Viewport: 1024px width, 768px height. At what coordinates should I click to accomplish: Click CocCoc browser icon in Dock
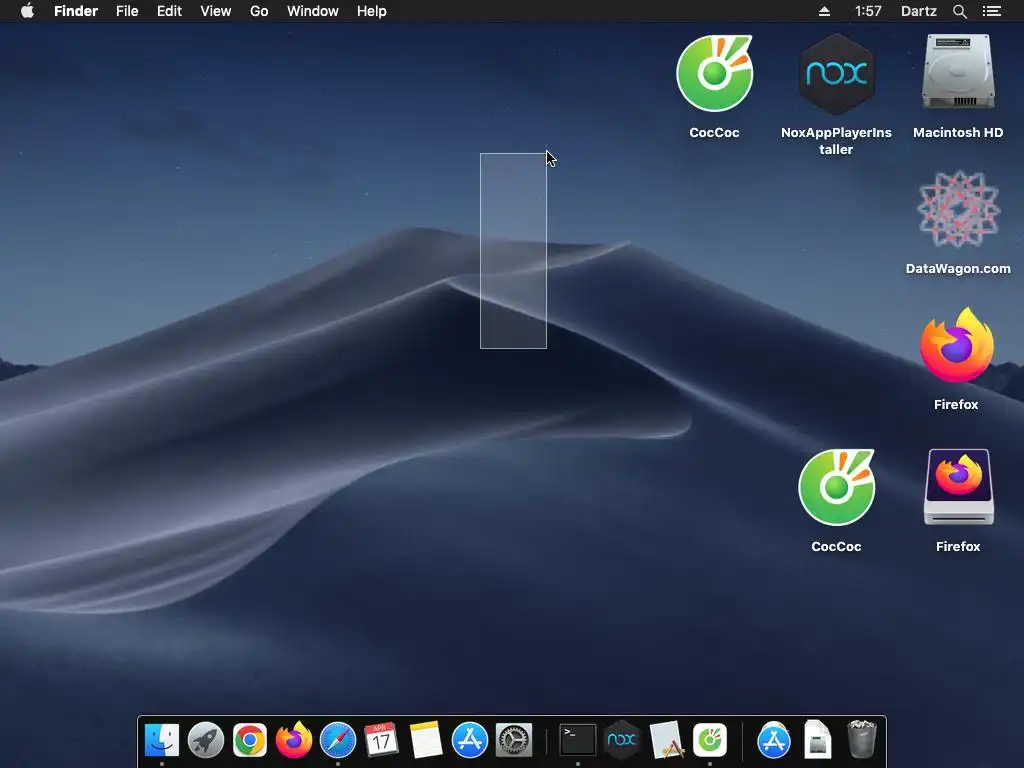point(710,740)
